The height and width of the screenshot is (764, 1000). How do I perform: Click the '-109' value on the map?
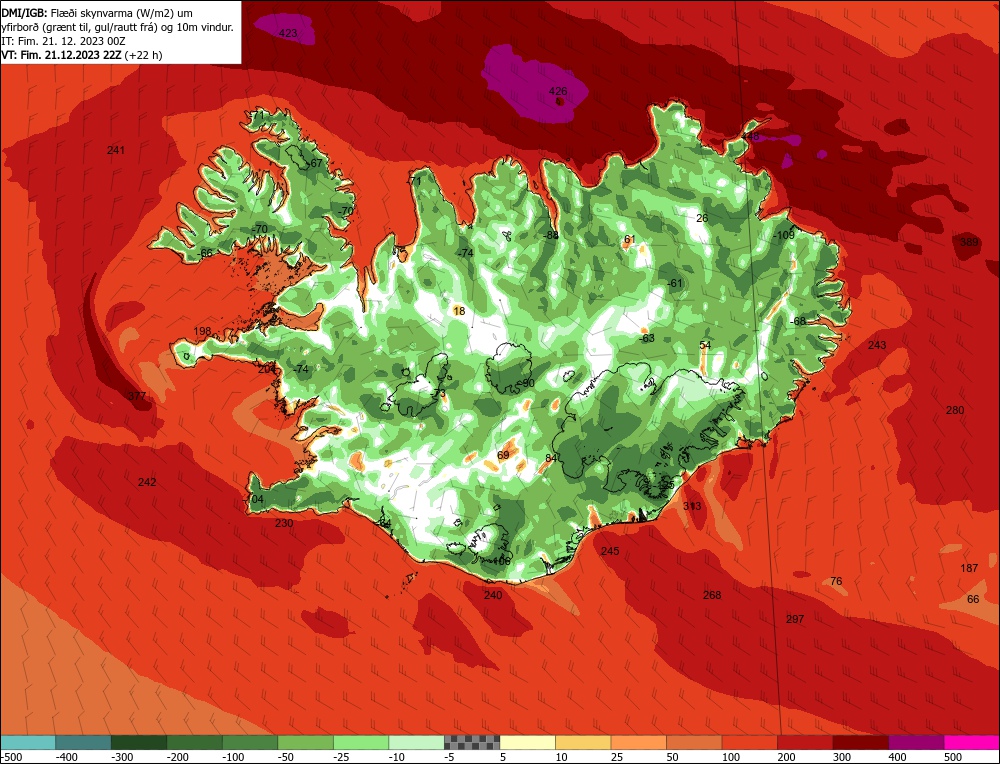click(x=784, y=235)
